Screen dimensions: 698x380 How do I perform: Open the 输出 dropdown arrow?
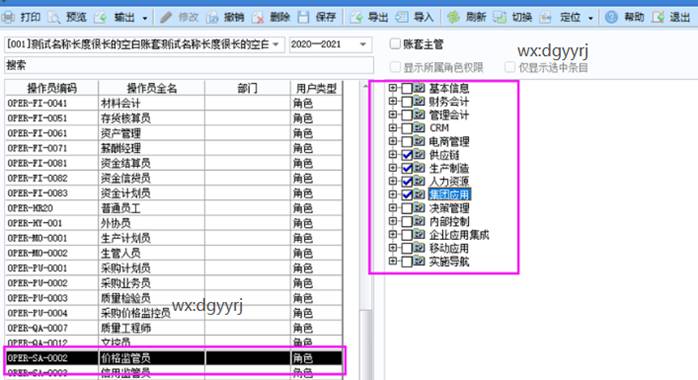coord(145,18)
